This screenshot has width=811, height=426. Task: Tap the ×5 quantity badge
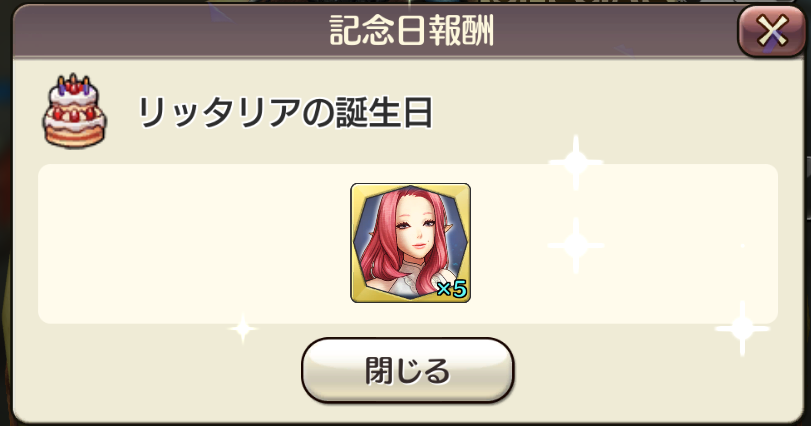(x=452, y=288)
